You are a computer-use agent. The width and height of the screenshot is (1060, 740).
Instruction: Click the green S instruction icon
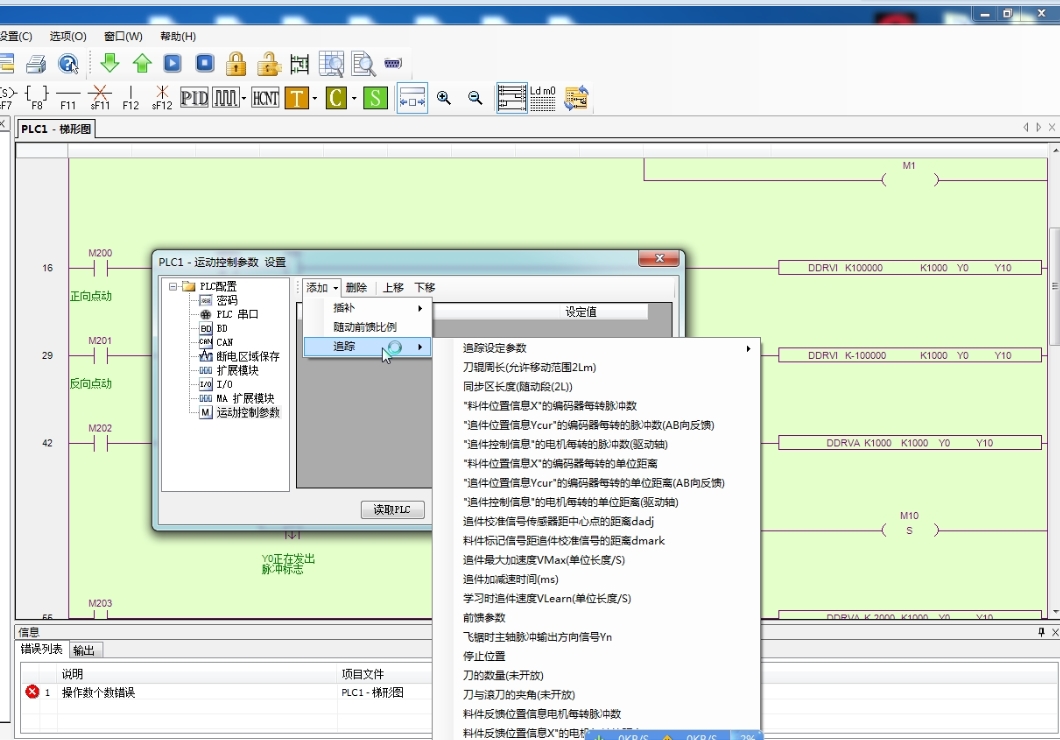point(375,97)
